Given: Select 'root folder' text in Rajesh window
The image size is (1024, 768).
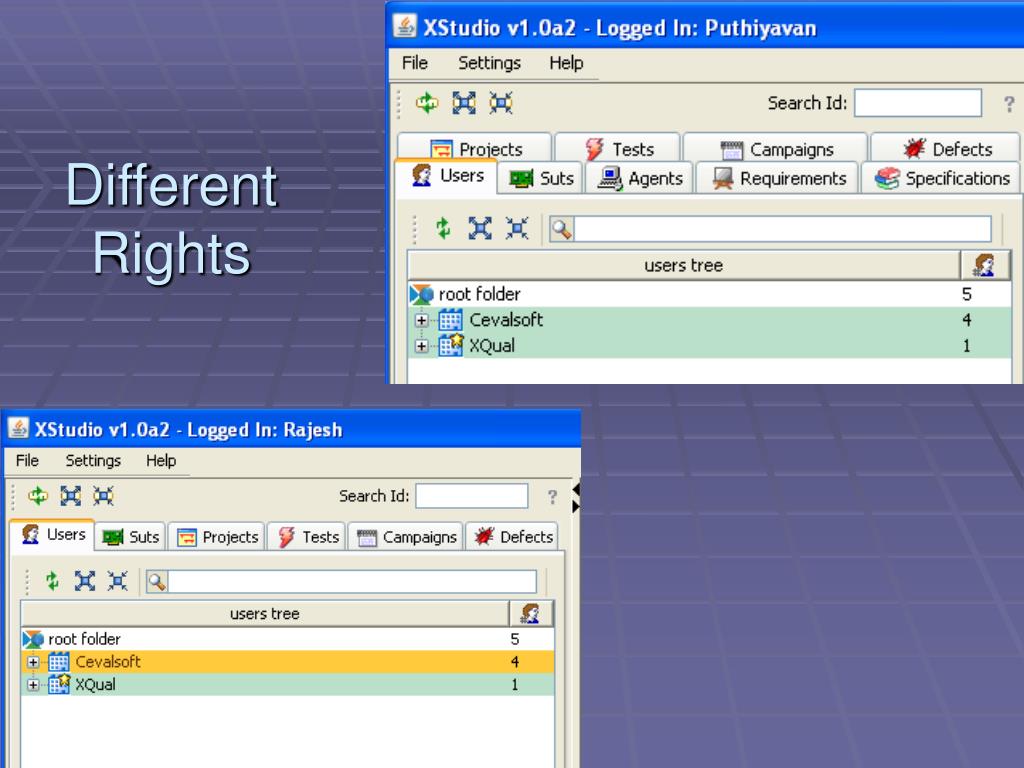Looking at the screenshot, I should pos(84,639).
